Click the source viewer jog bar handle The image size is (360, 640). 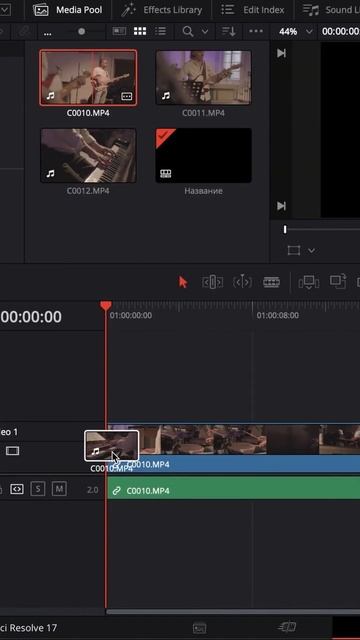(285, 230)
